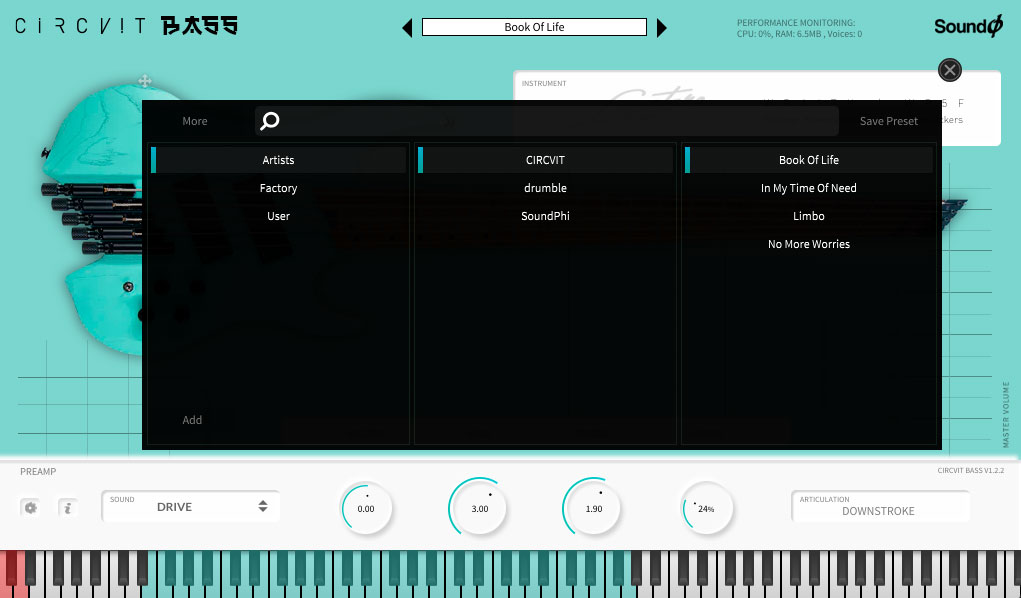
Task: Open the DRIVE sound dropdown
Action: 190,507
